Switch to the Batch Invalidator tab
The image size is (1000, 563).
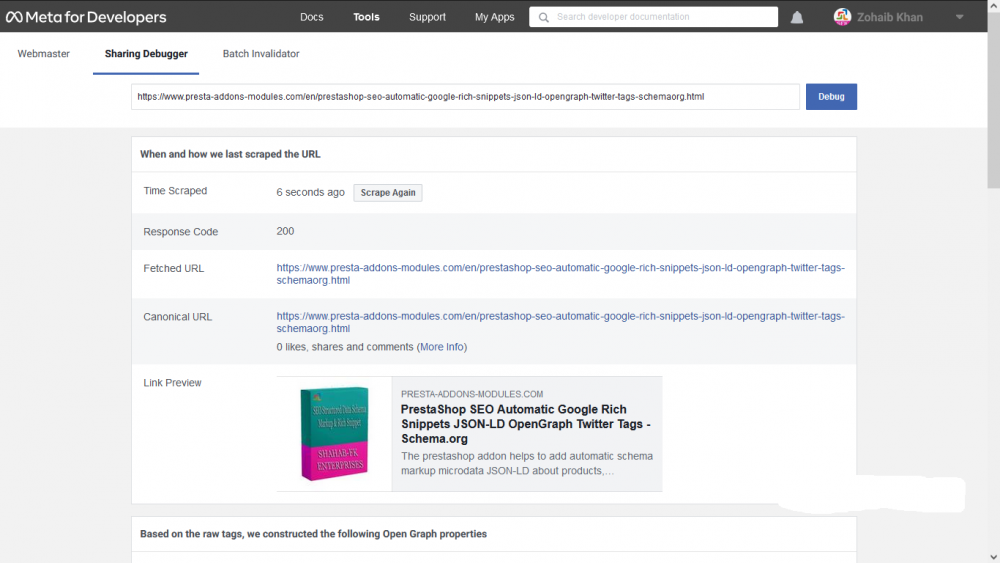[x=261, y=54]
